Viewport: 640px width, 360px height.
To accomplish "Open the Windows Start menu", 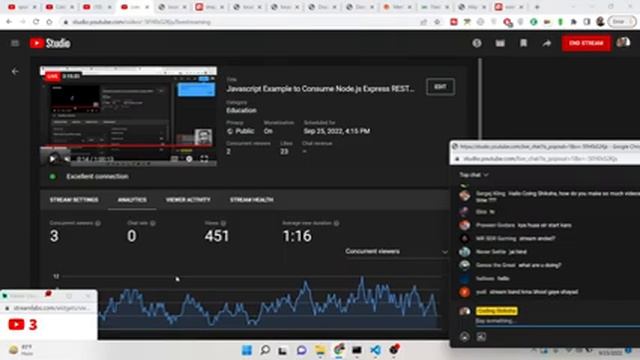I will pyautogui.click(x=247, y=350).
